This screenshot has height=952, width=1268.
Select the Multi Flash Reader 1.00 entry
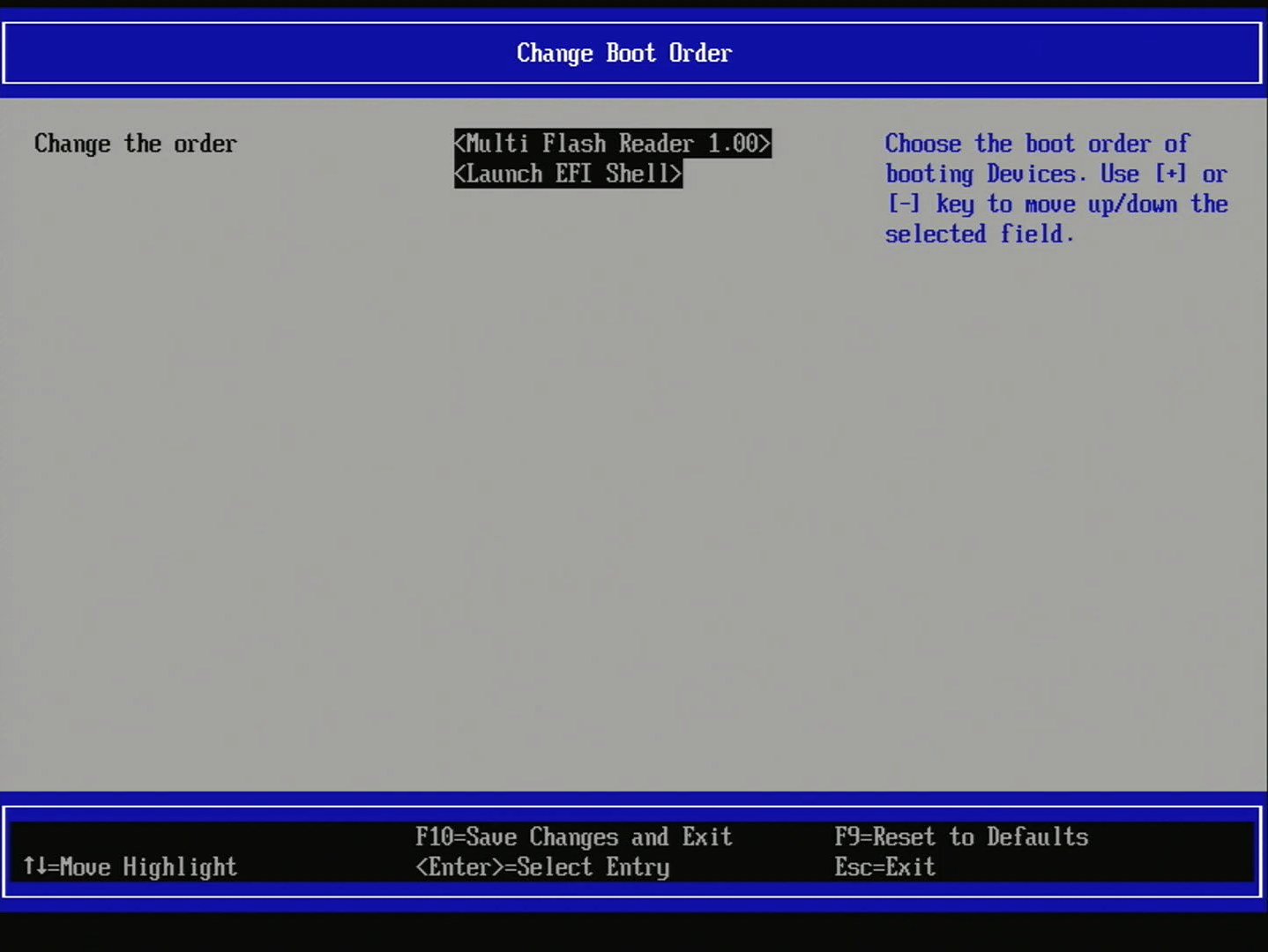tap(612, 144)
